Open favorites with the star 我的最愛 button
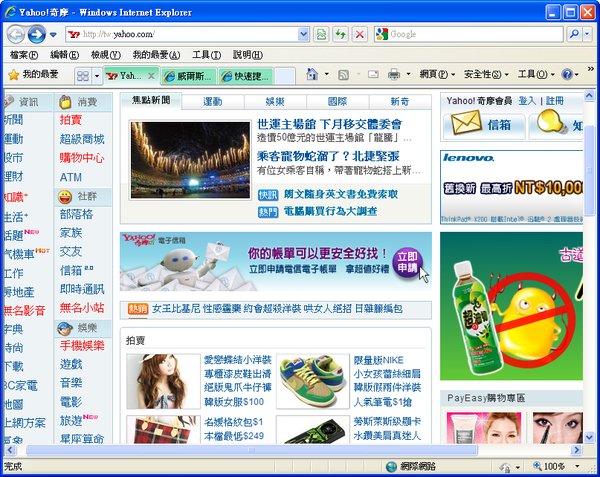 tap(33, 74)
